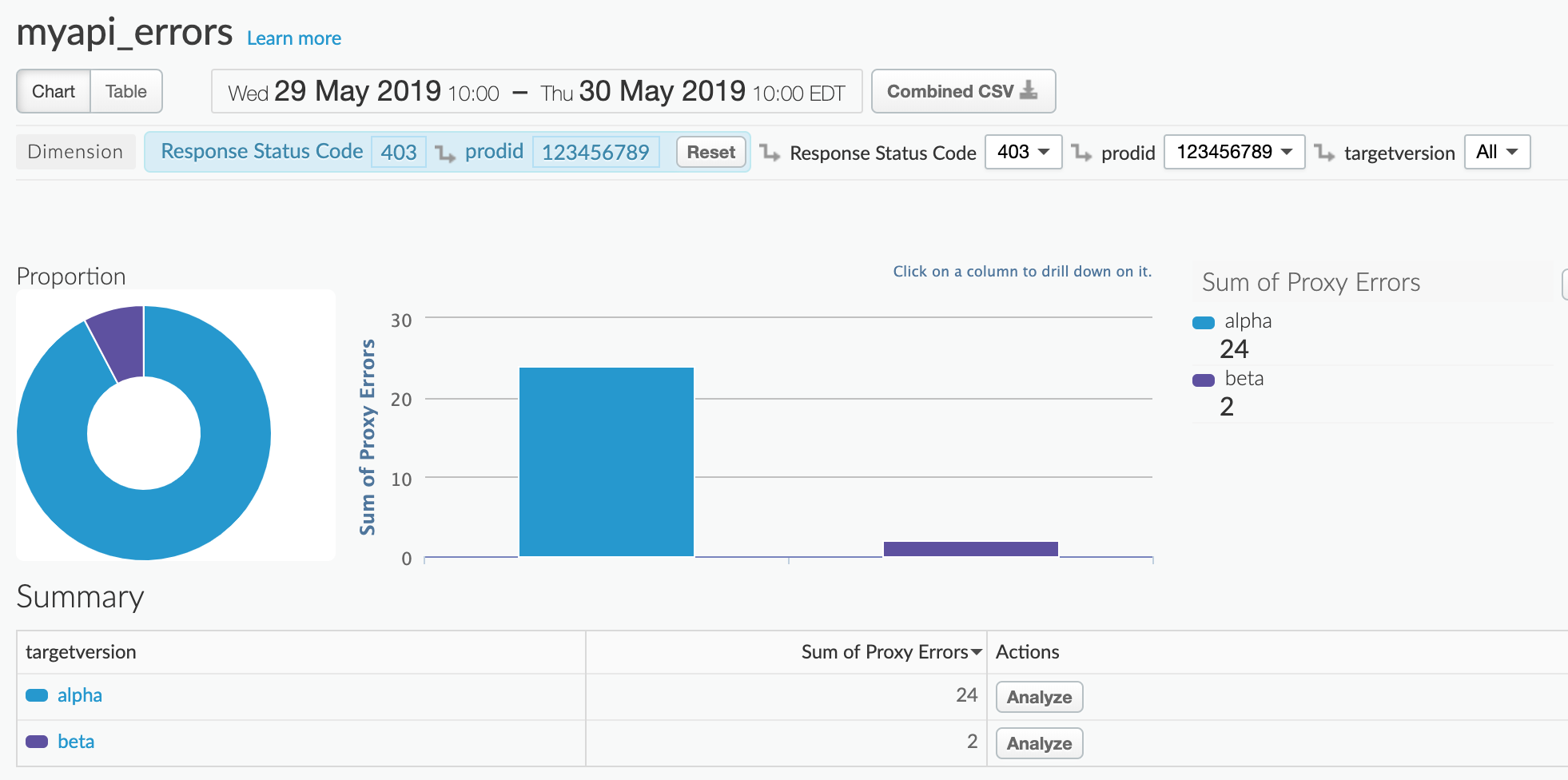Expand the targetversion All dropdown

(x=1497, y=152)
